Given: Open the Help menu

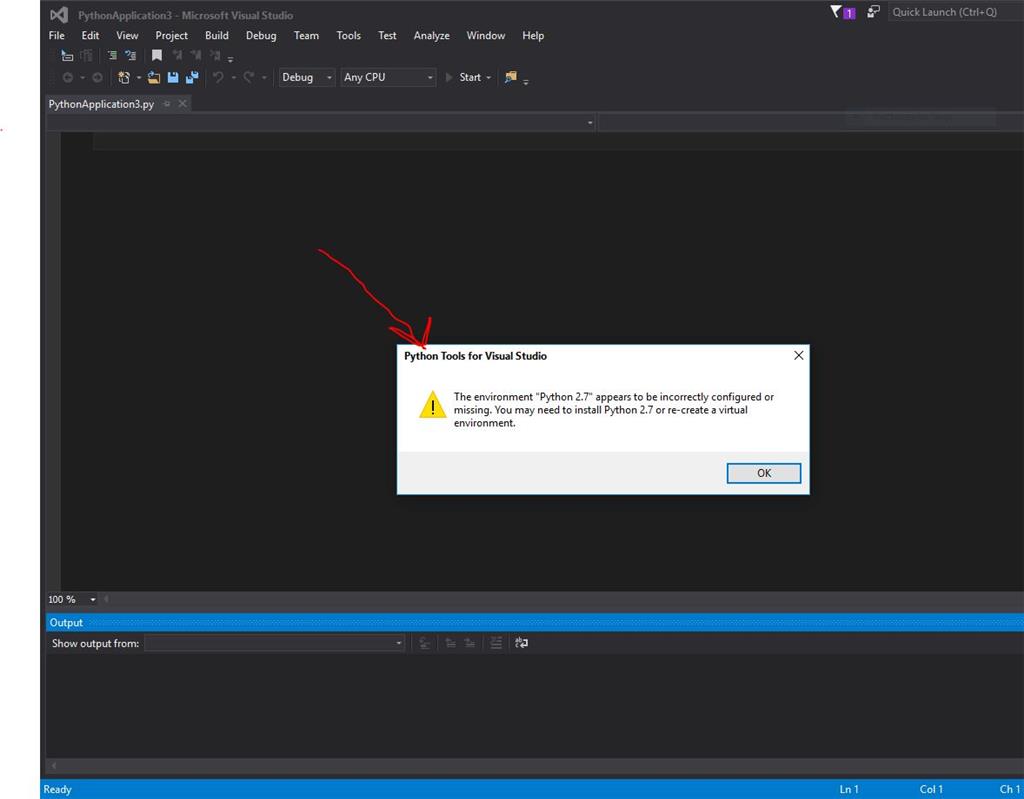Looking at the screenshot, I should click(532, 35).
